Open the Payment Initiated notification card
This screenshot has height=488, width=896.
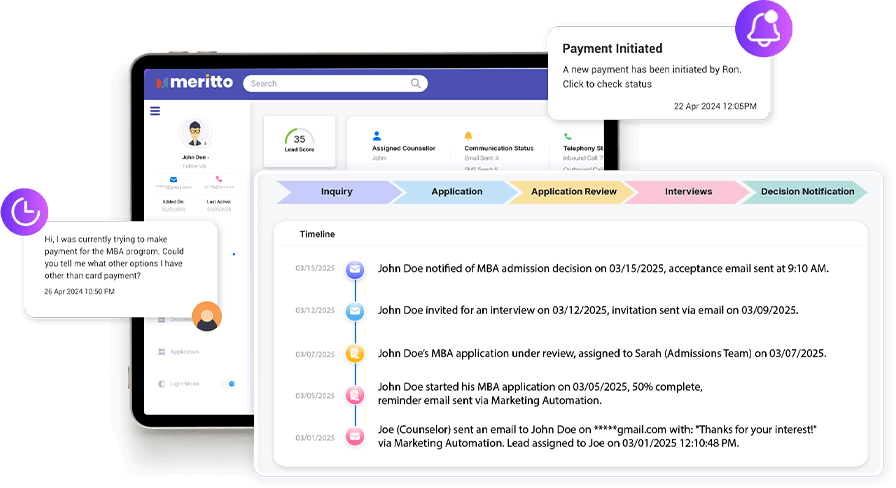coord(659,73)
